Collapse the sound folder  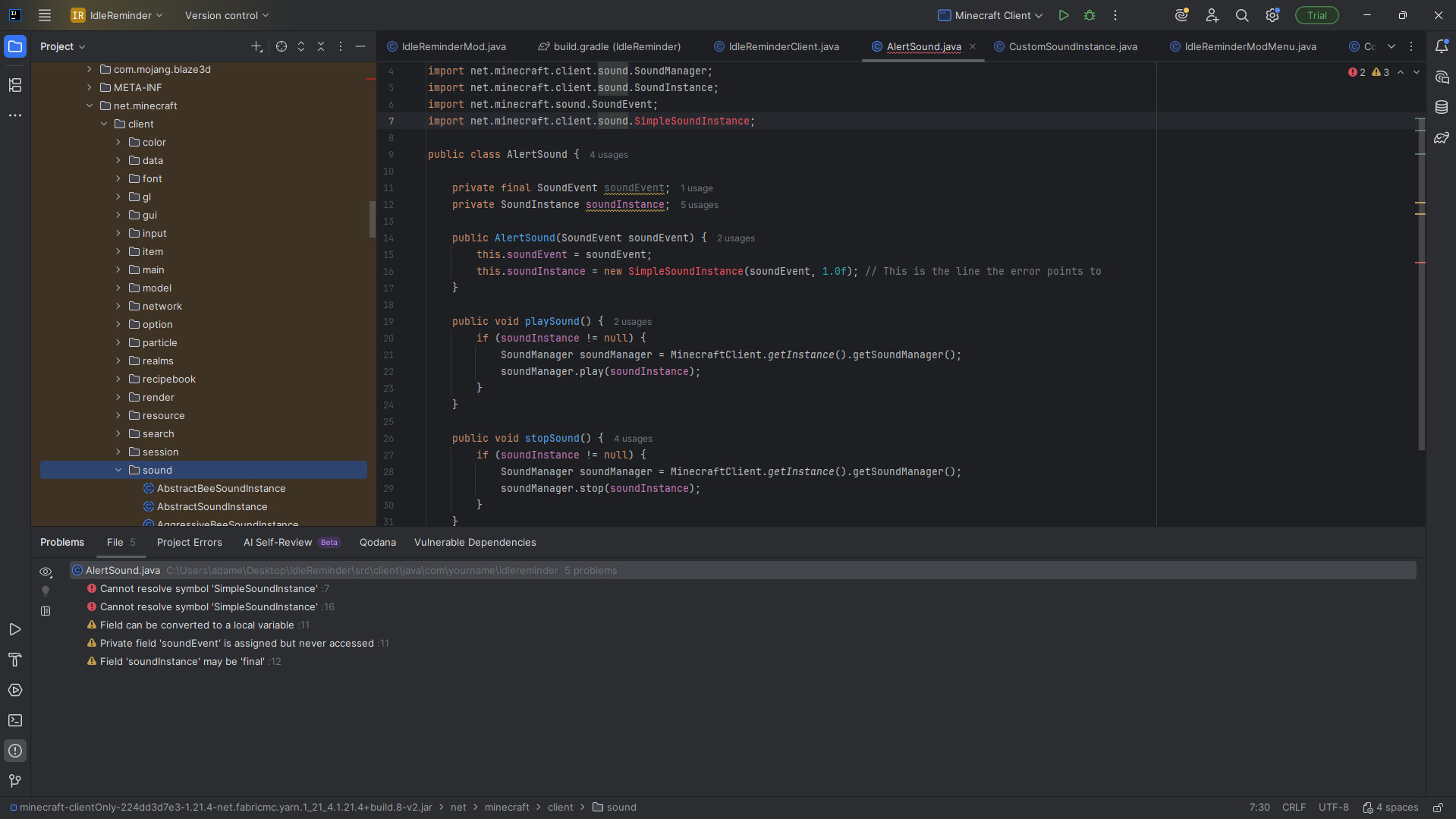[x=118, y=471]
